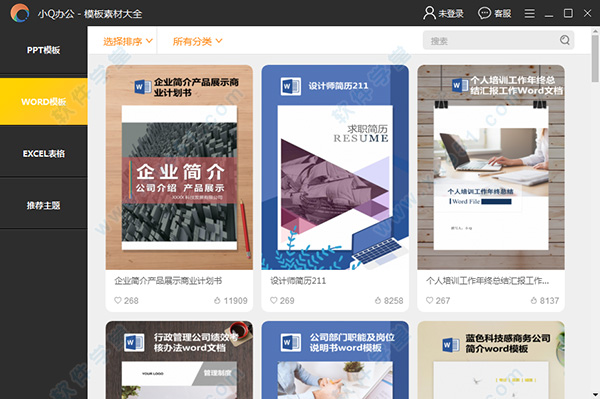The width and height of the screenshot is (600, 399).
Task: Expand the 所有分类 category dropdown
Action: tap(197, 41)
